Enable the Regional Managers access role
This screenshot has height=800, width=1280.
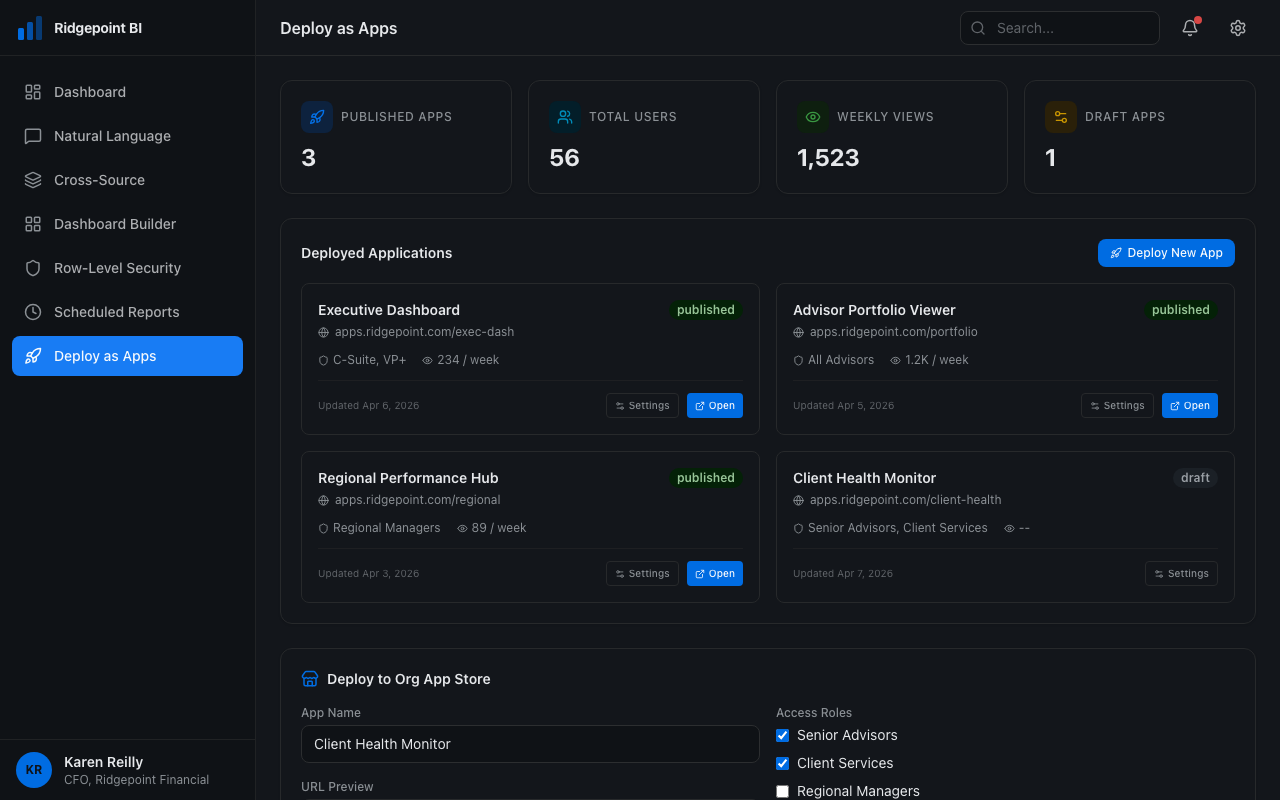[782, 791]
